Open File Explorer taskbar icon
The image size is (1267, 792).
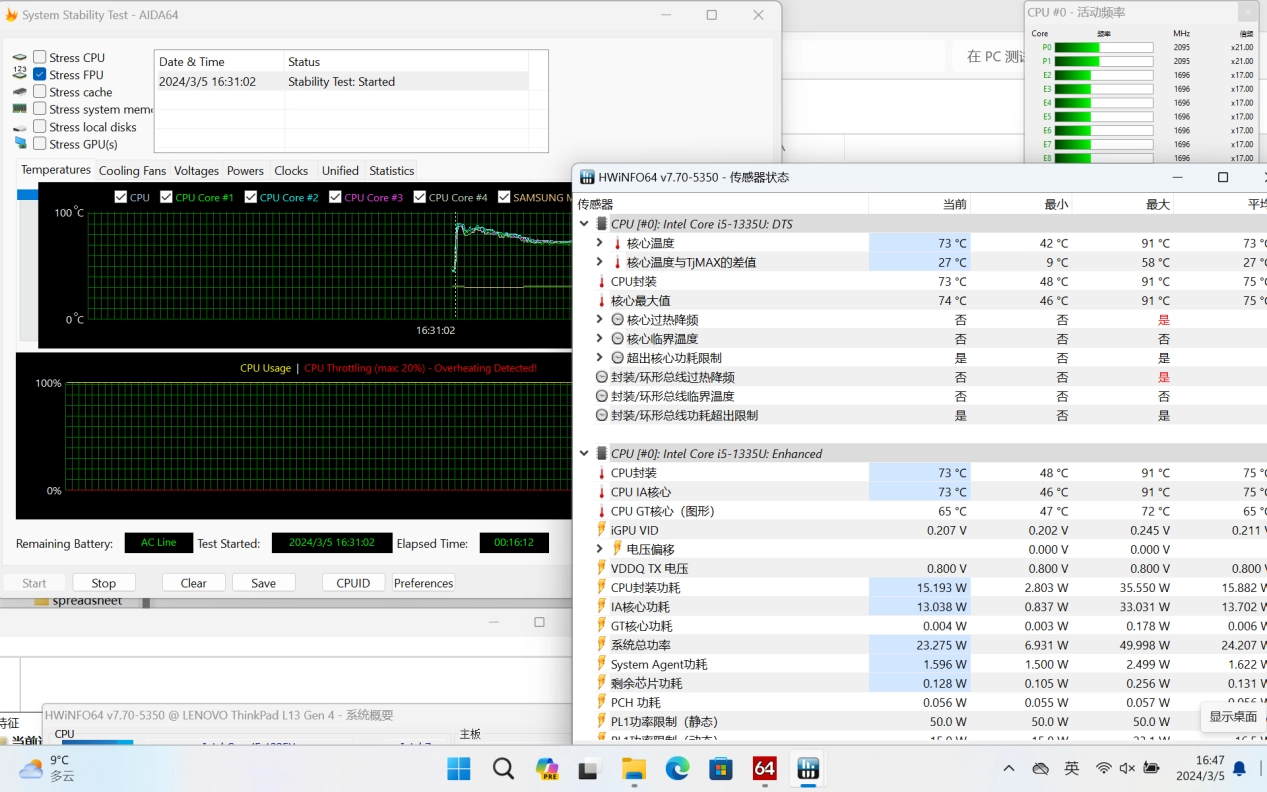[634, 768]
